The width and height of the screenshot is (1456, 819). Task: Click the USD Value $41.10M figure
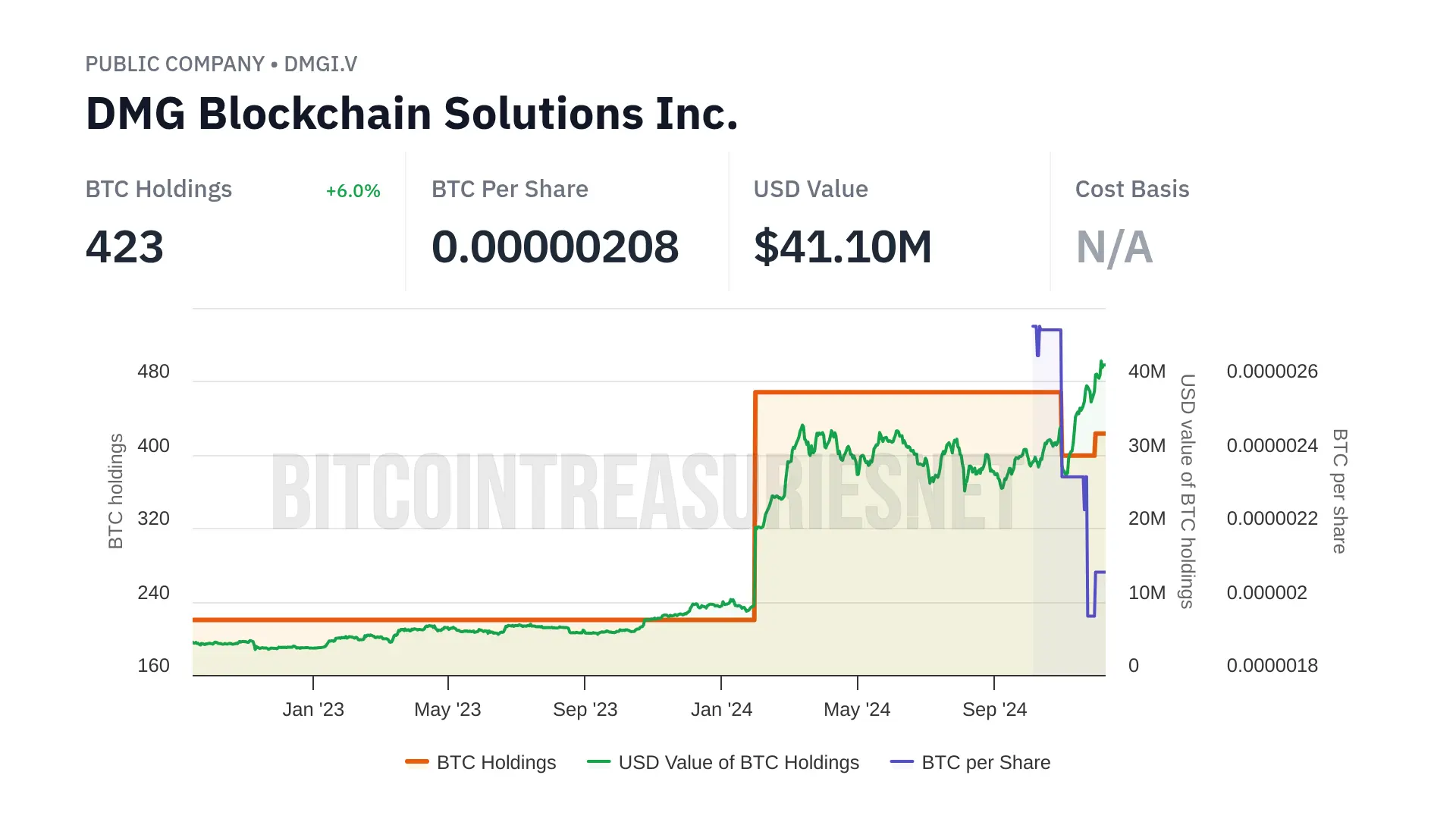tap(843, 247)
